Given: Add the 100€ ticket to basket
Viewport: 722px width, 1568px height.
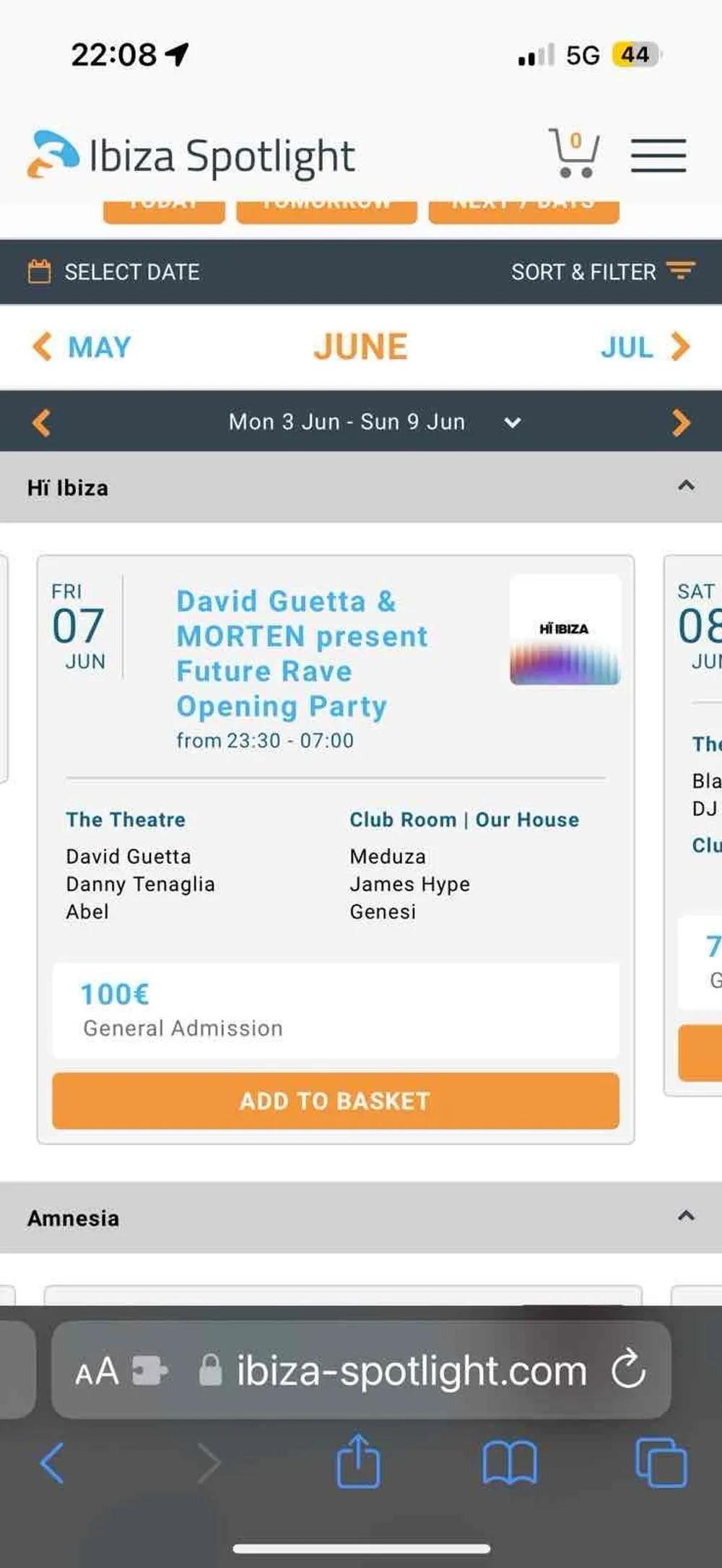Looking at the screenshot, I should pos(335,1101).
